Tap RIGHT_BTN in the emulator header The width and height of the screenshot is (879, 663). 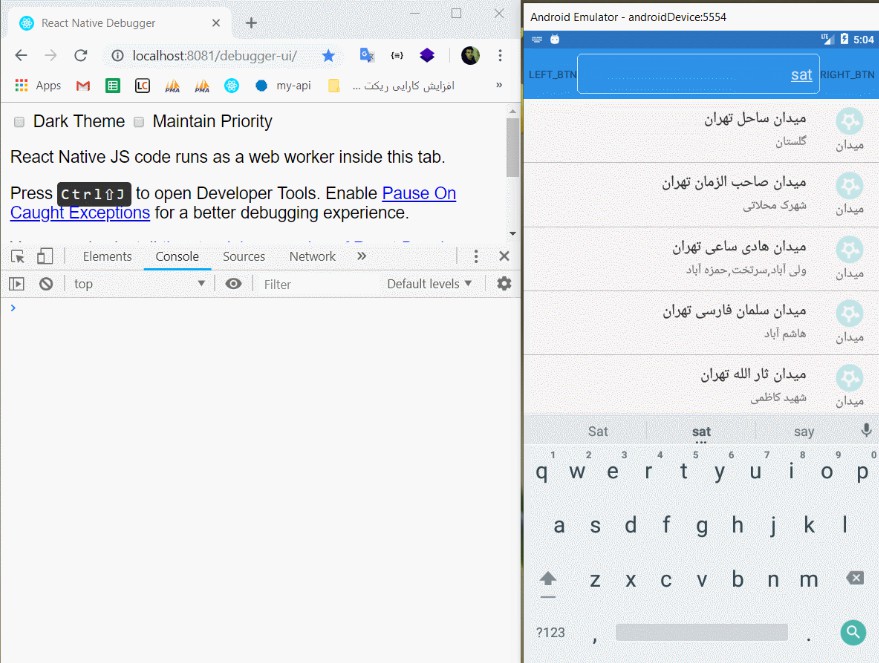pos(847,75)
